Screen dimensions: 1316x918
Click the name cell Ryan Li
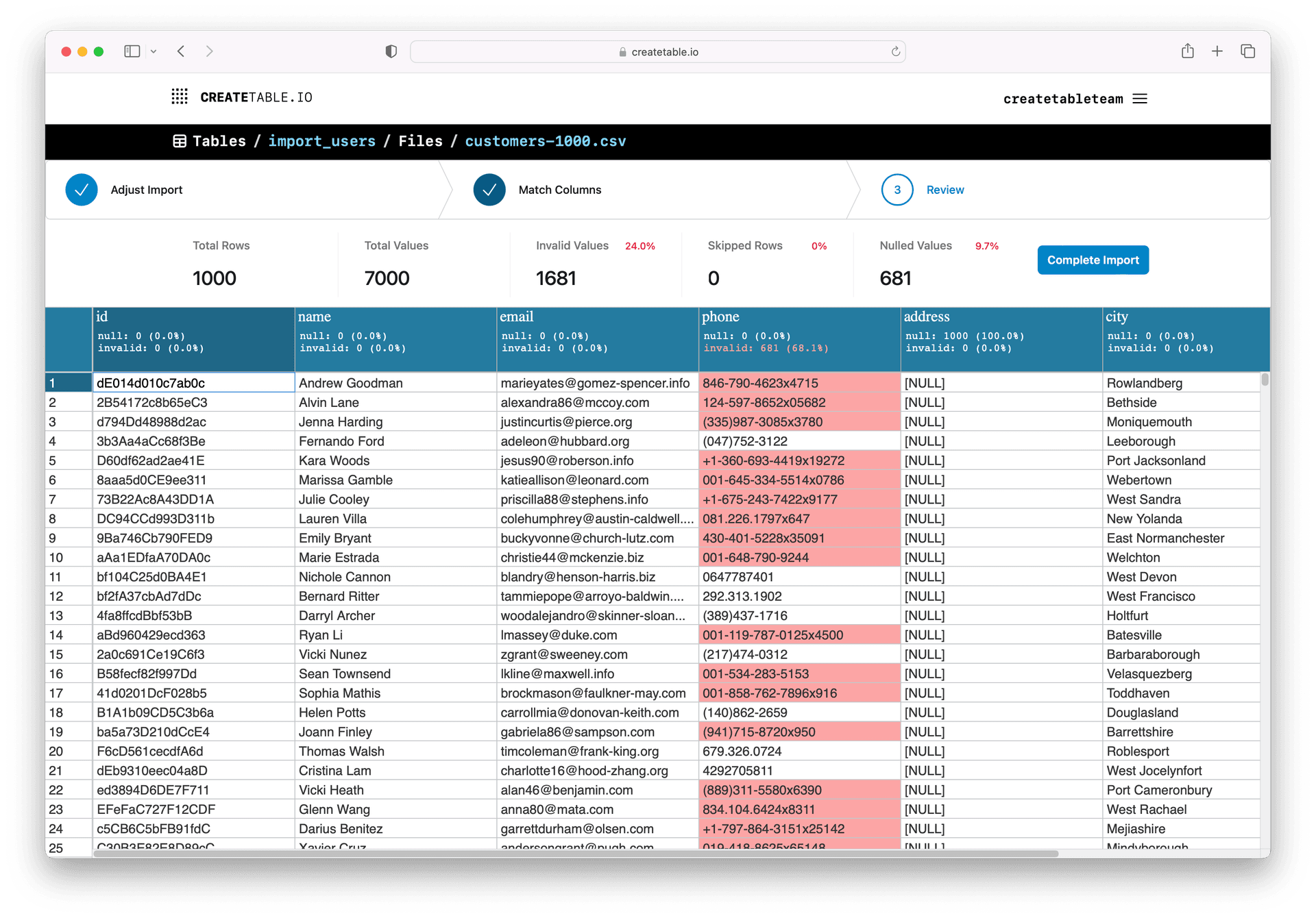click(x=395, y=635)
